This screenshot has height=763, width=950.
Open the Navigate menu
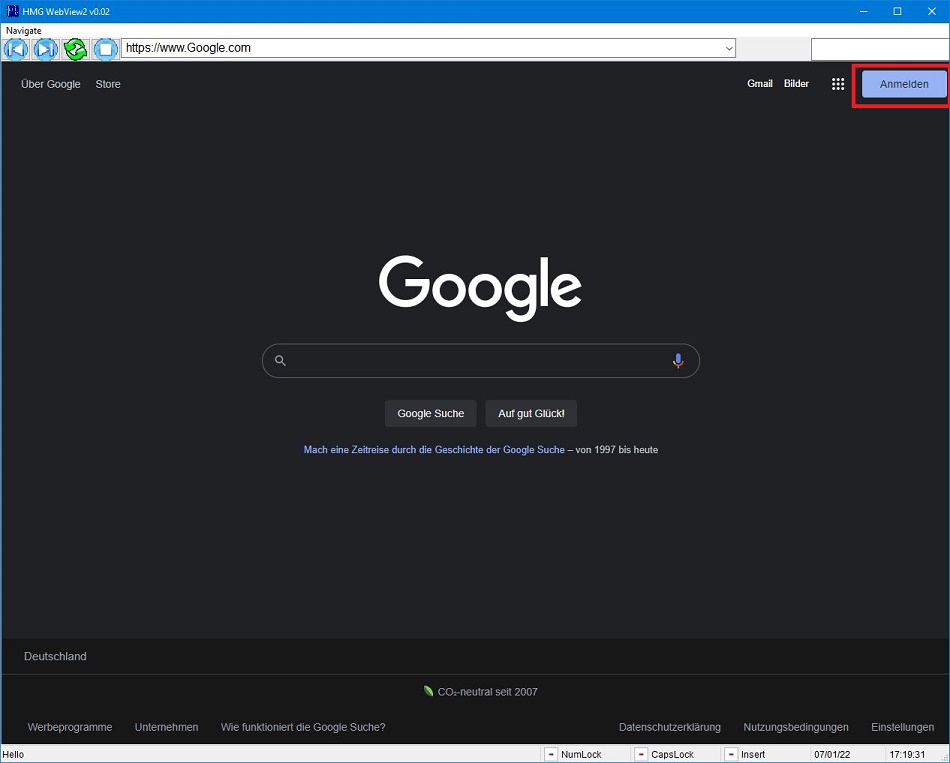pos(24,30)
